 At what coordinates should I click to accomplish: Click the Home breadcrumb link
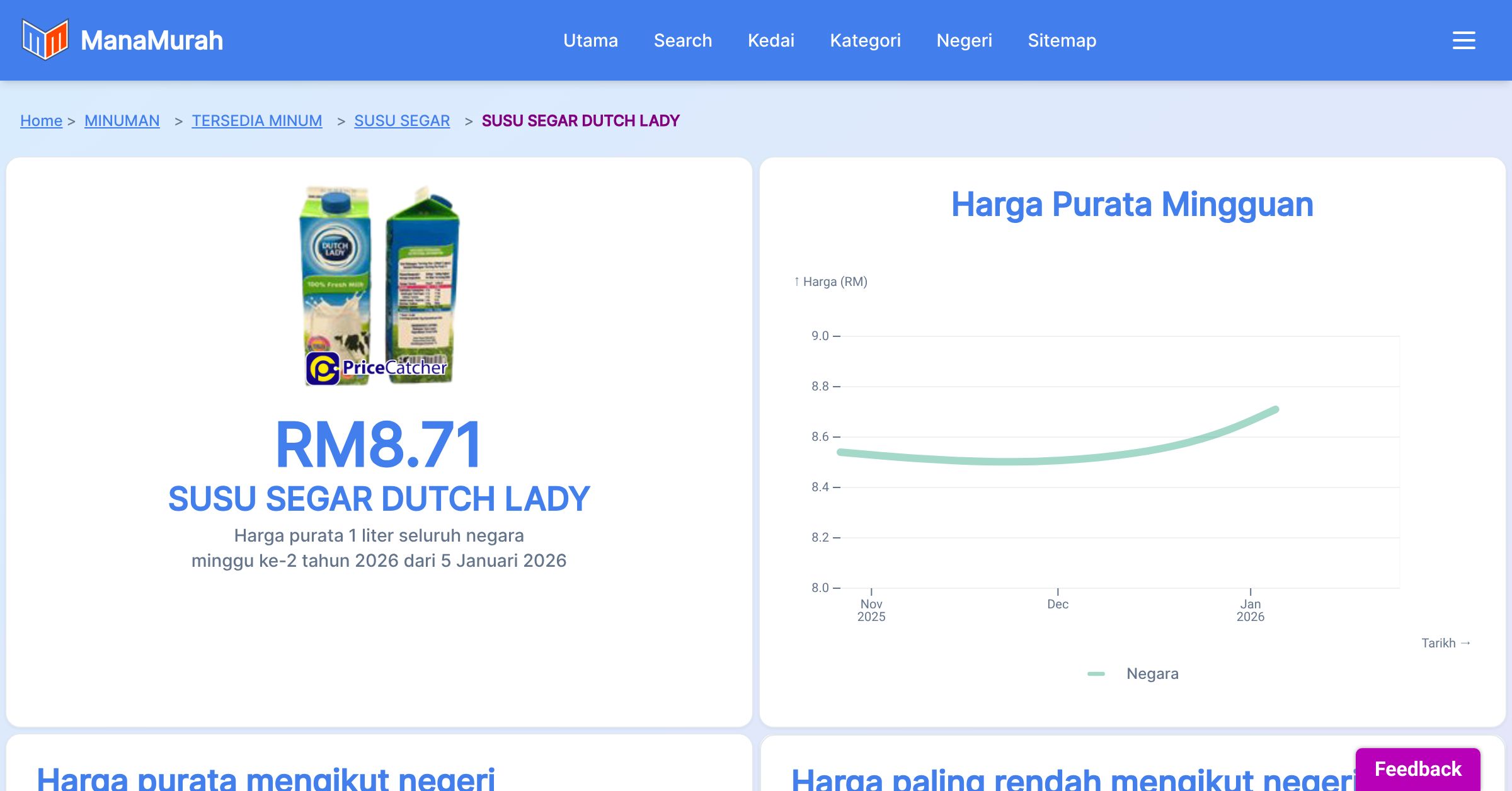pos(41,120)
